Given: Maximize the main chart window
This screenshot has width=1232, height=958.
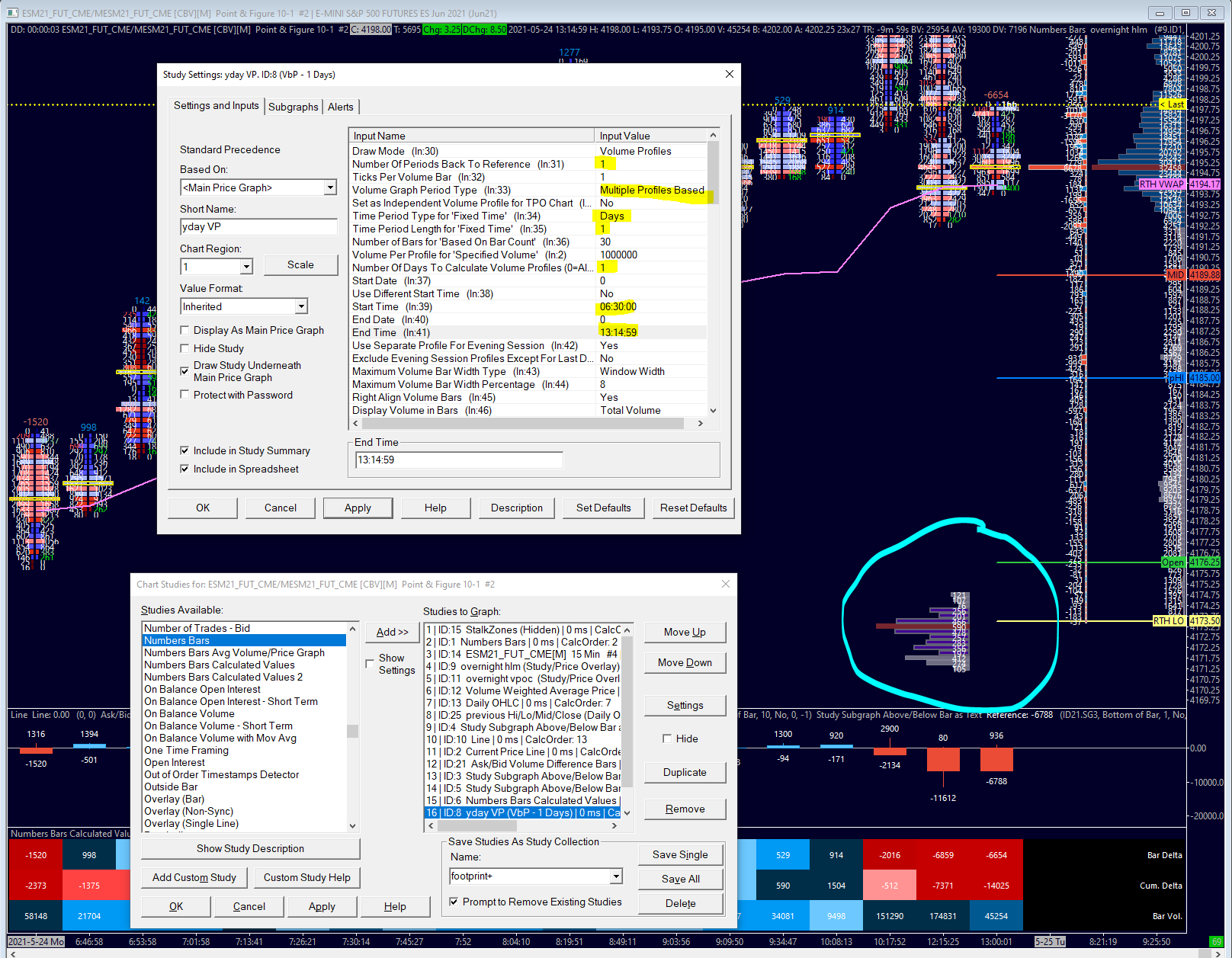Looking at the screenshot, I should click(1185, 13).
